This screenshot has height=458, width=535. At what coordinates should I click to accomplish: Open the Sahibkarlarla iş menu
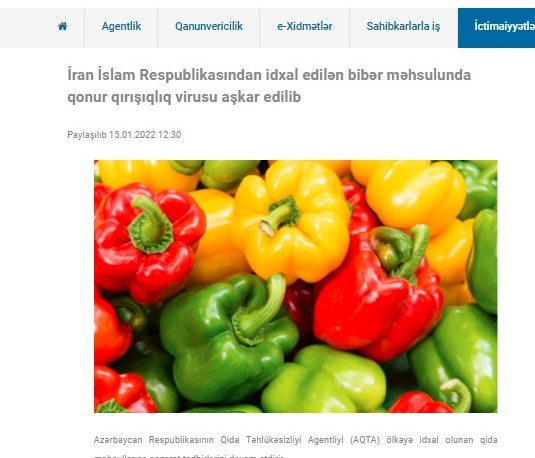(x=403, y=26)
